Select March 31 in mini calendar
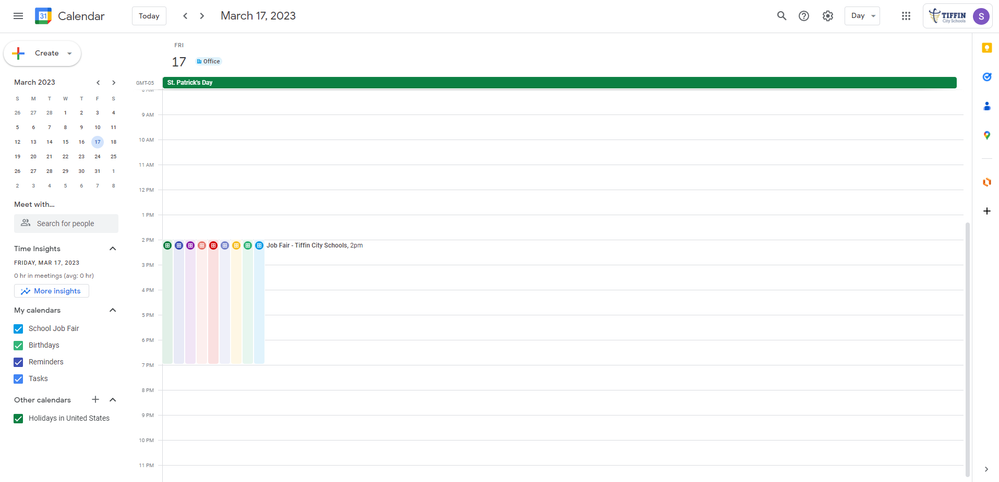 tap(97, 171)
